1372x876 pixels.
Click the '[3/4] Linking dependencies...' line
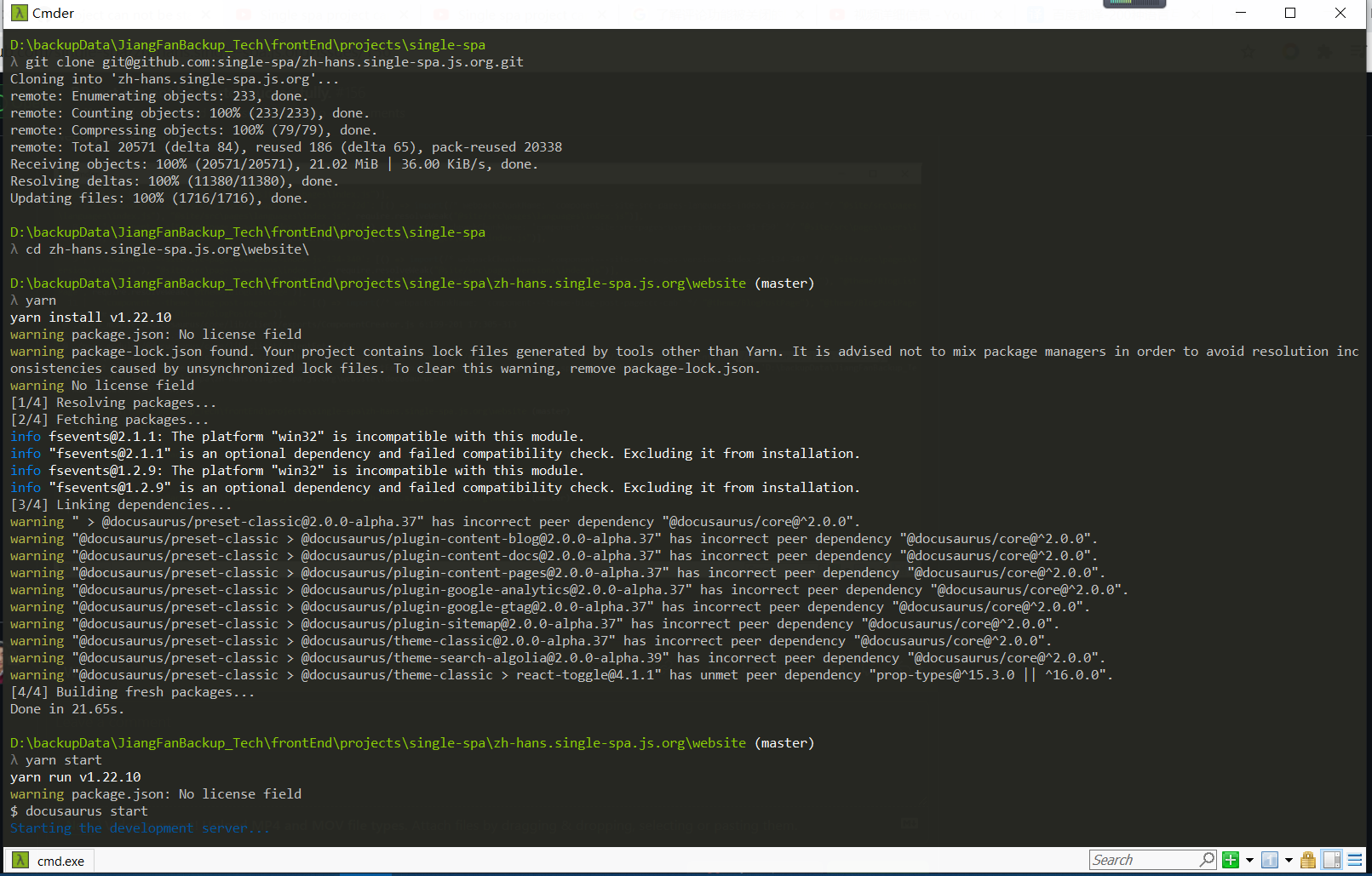tap(121, 505)
